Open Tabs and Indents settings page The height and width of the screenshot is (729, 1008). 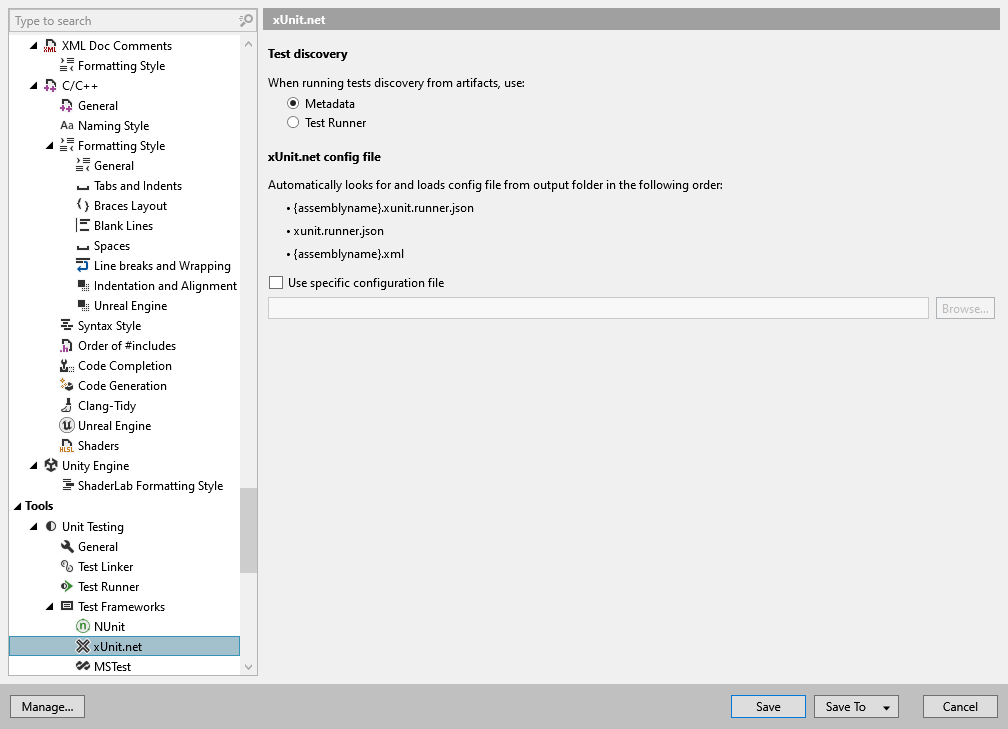pos(138,186)
